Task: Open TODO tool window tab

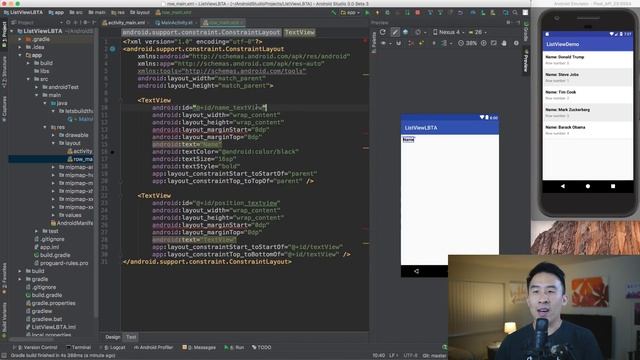Action: (x=262, y=347)
